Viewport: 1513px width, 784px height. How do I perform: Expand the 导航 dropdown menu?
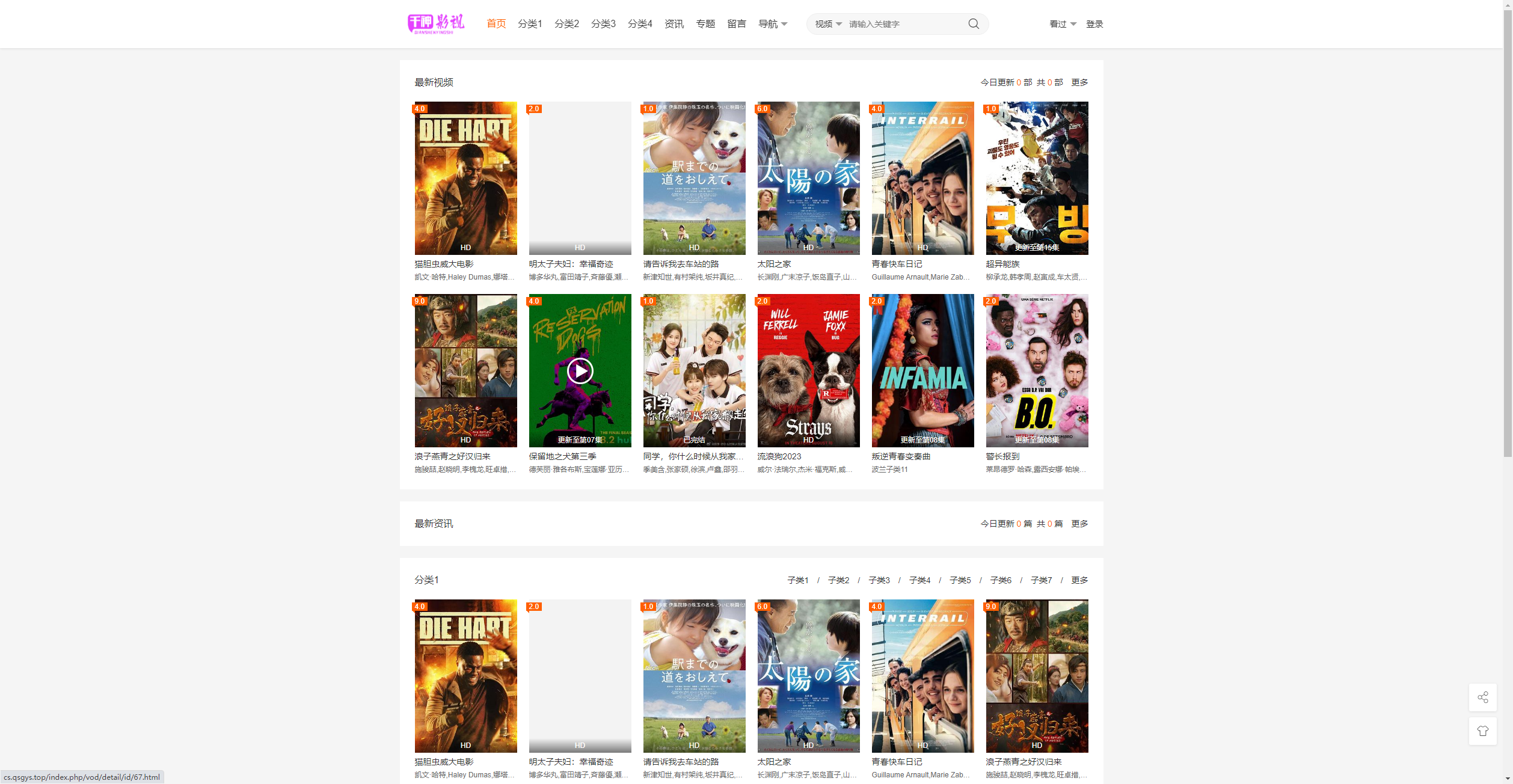coord(773,24)
